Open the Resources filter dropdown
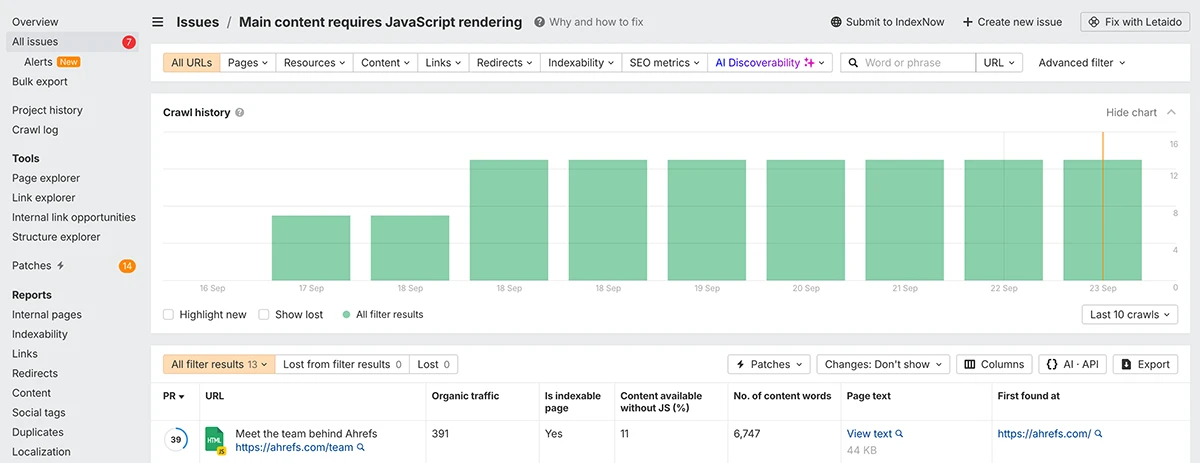1200x463 pixels. coord(315,62)
